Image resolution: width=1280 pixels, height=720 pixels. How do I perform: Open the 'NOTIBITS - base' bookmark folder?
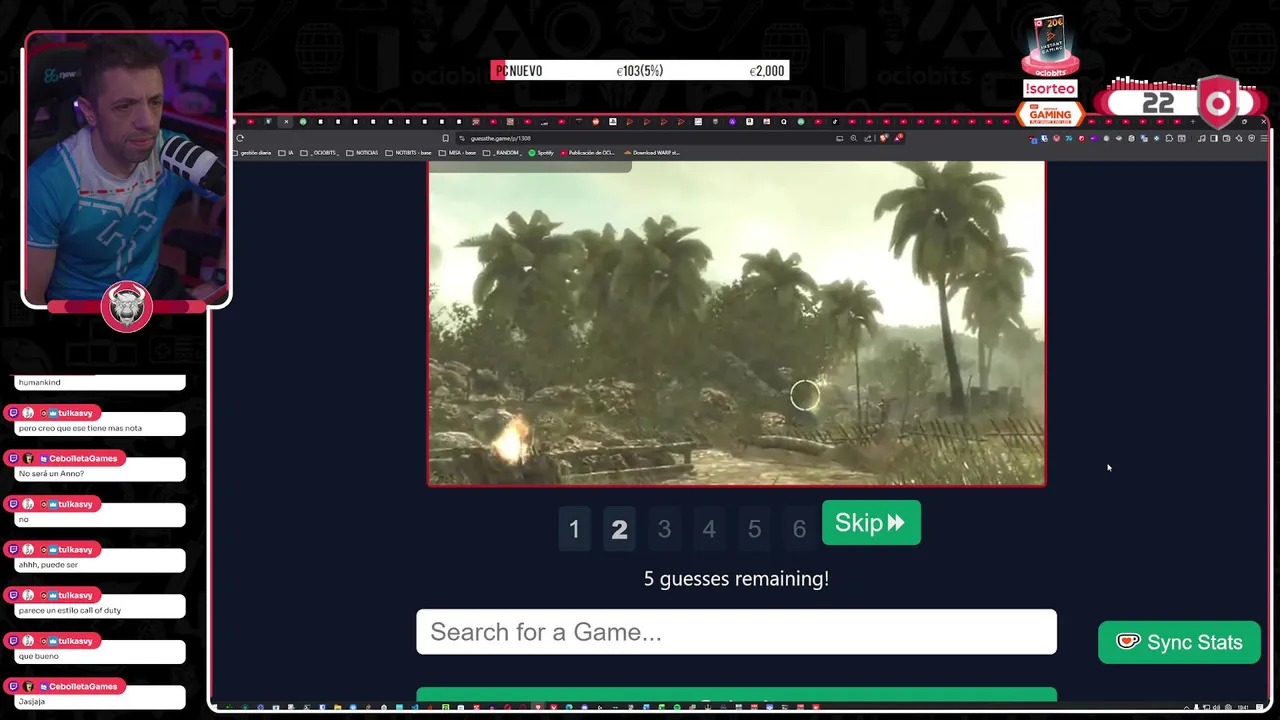tap(408, 153)
